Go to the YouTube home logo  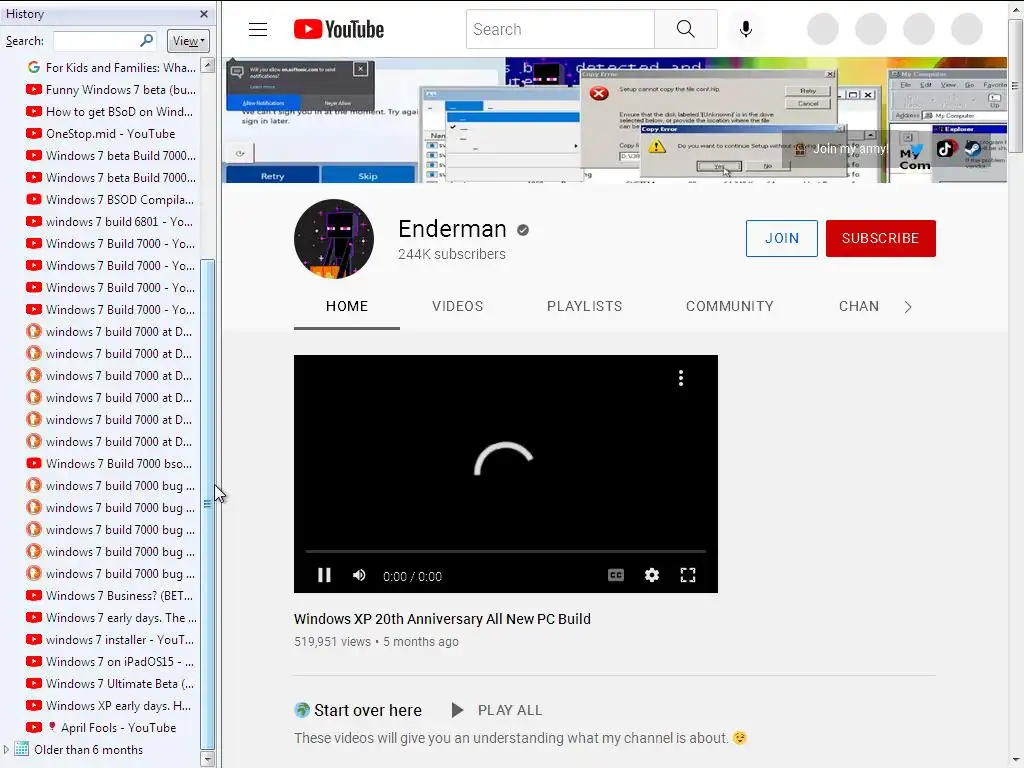(338, 29)
